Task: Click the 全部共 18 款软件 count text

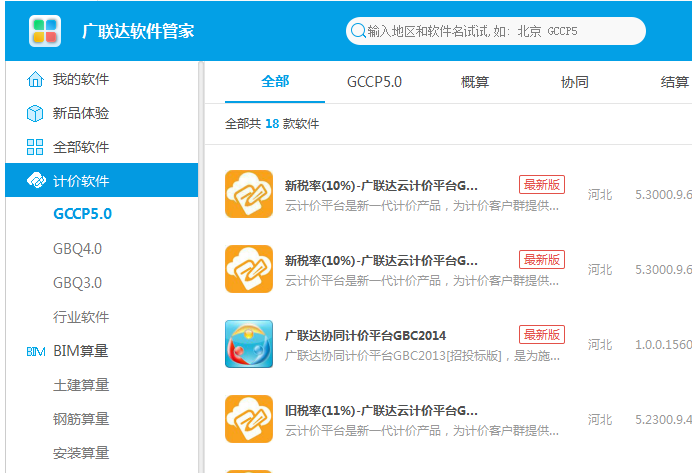Action: coord(272,124)
